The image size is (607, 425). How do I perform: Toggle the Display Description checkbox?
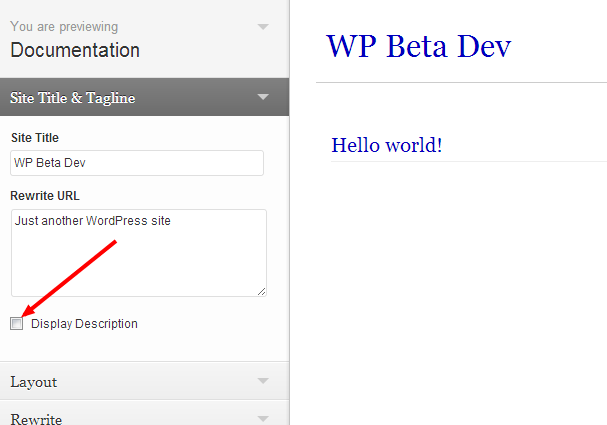tap(17, 324)
